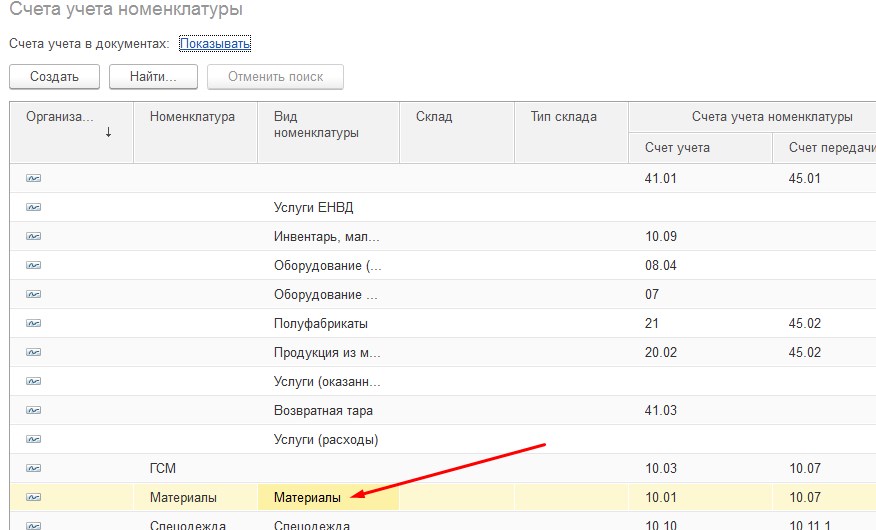Select the 07 account cell
The width and height of the screenshot is (876, 530).
[701, 294]
